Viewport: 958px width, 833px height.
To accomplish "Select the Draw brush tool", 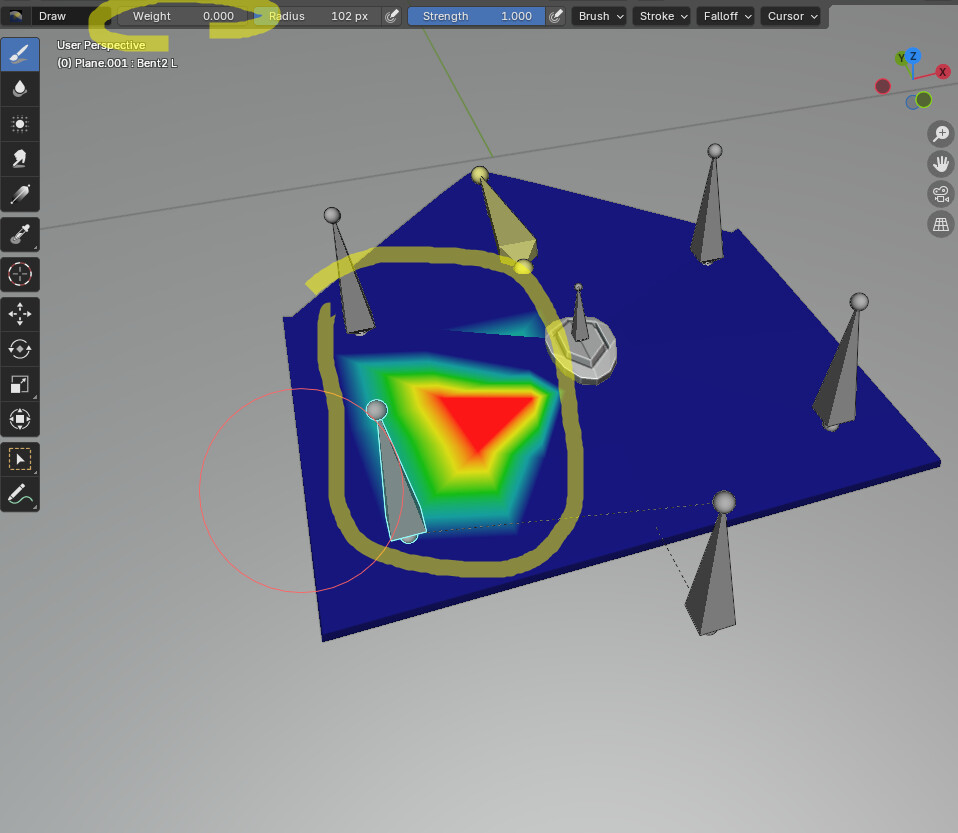I will pos(20,54).
